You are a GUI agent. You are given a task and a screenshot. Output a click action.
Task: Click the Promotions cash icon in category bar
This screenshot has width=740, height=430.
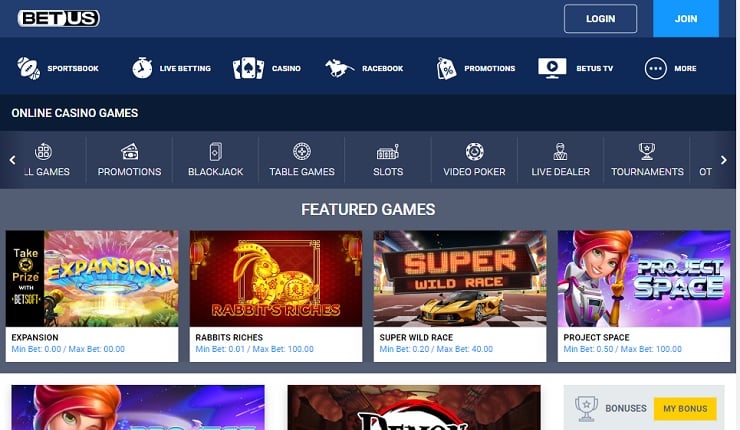129,152
